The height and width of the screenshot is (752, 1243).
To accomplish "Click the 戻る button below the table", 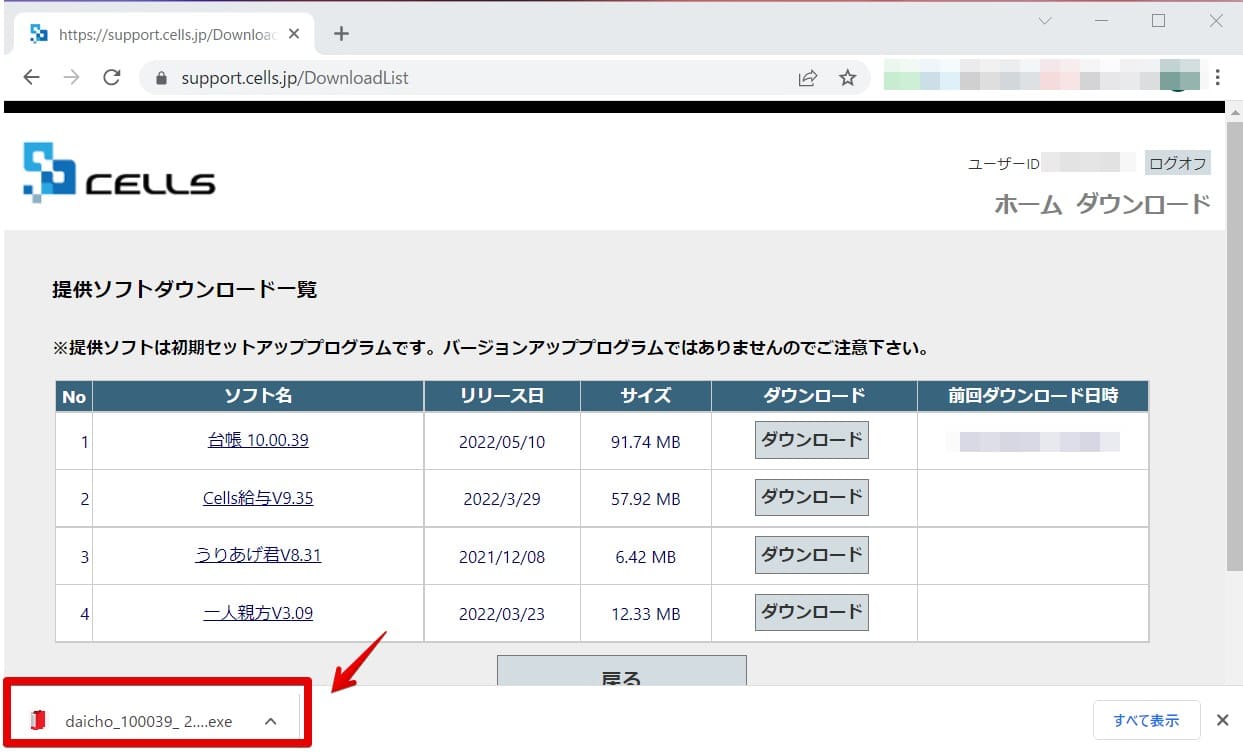I will click(x=622, y=670).
